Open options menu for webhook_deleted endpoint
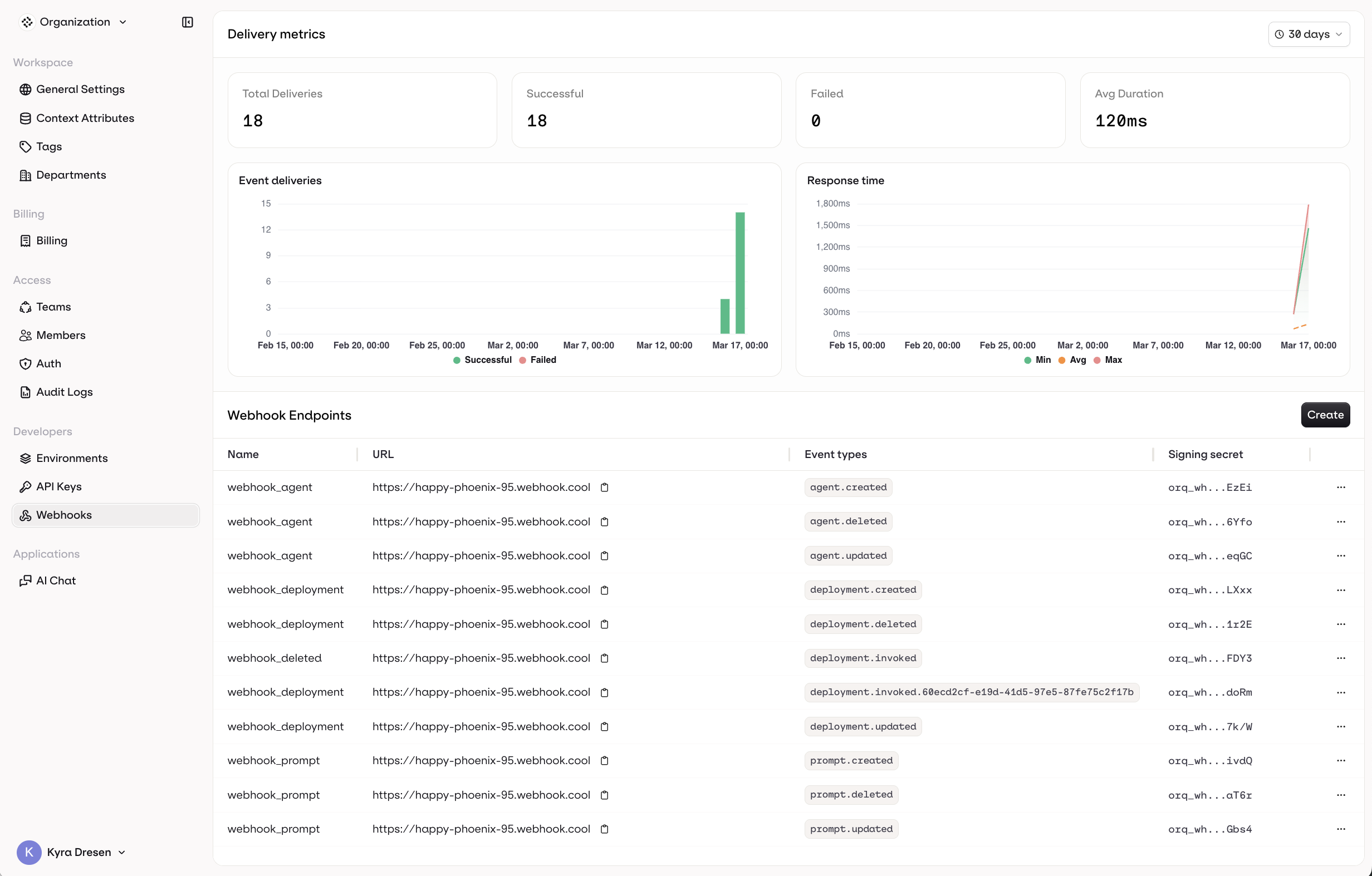The width and height of the screenshot is (1372, 876). (1341, 658)
